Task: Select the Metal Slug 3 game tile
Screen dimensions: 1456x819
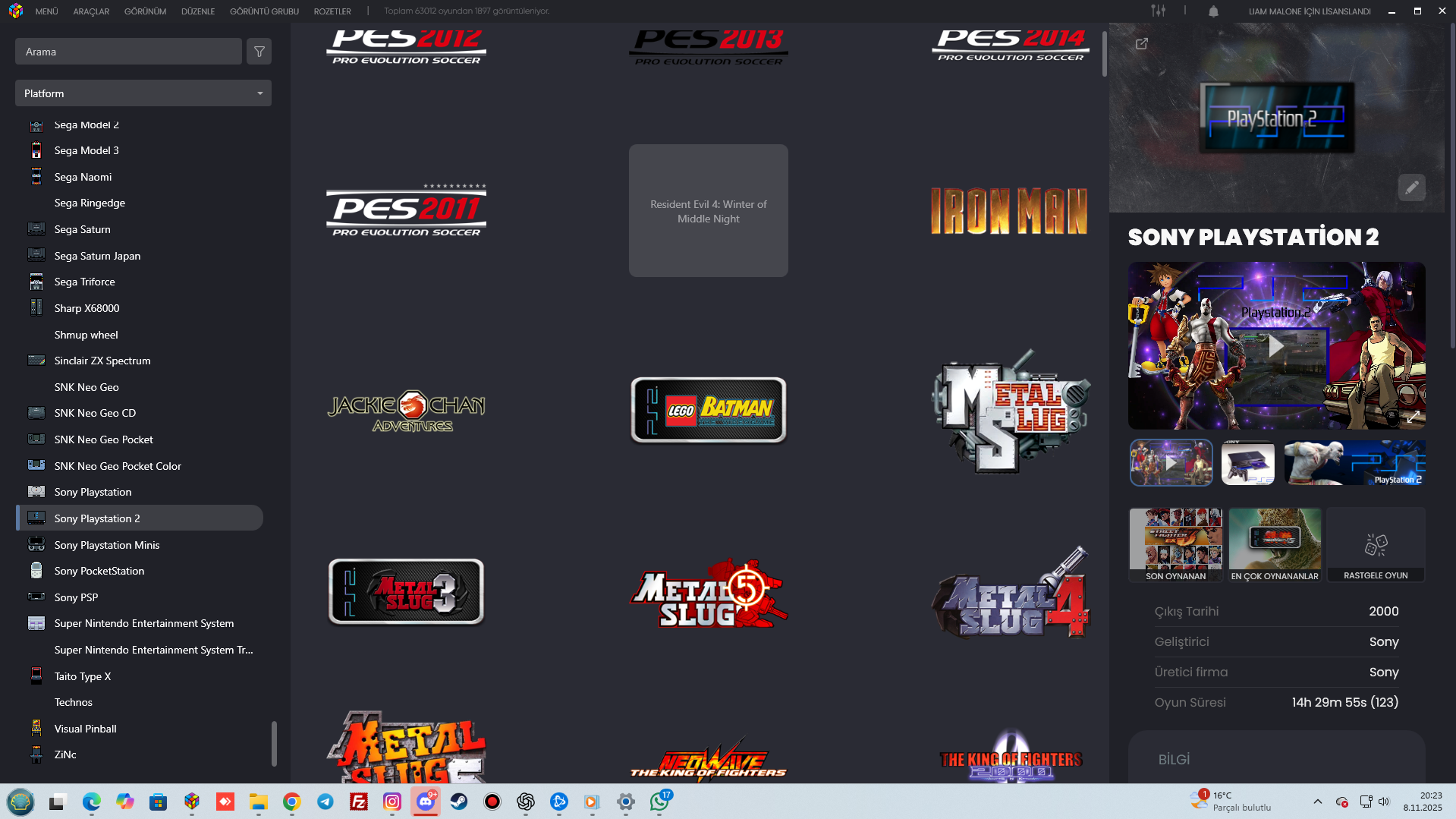Action: click(x=406, y=592)
